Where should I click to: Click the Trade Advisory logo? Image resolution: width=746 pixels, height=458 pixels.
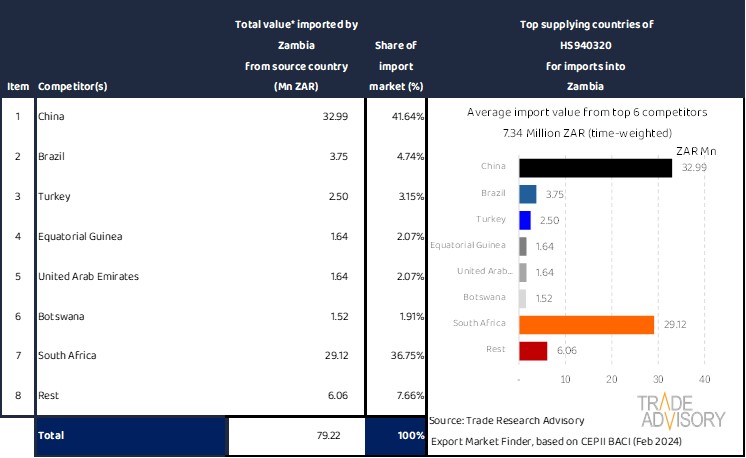pyautogui.click(x=682, y=411)
